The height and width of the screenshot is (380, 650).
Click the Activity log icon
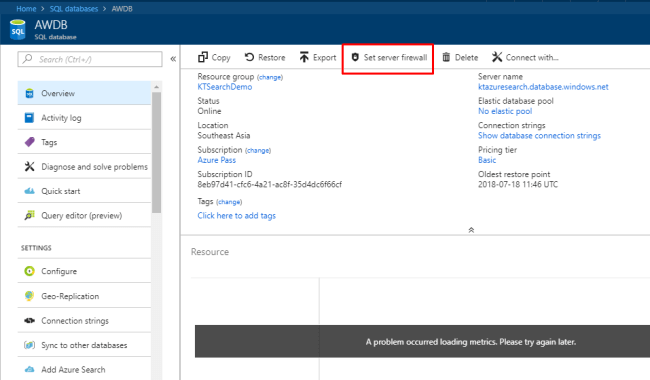click(x=29, y=118)
